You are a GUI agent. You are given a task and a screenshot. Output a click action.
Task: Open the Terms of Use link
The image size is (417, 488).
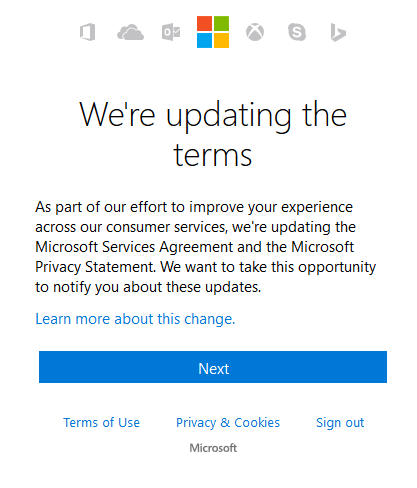click(x=102, y=423)
